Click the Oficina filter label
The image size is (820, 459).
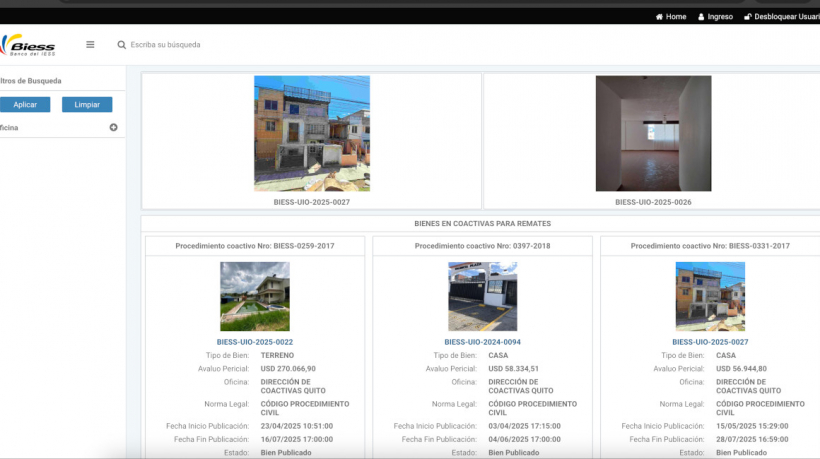click(x=9, y=128)
